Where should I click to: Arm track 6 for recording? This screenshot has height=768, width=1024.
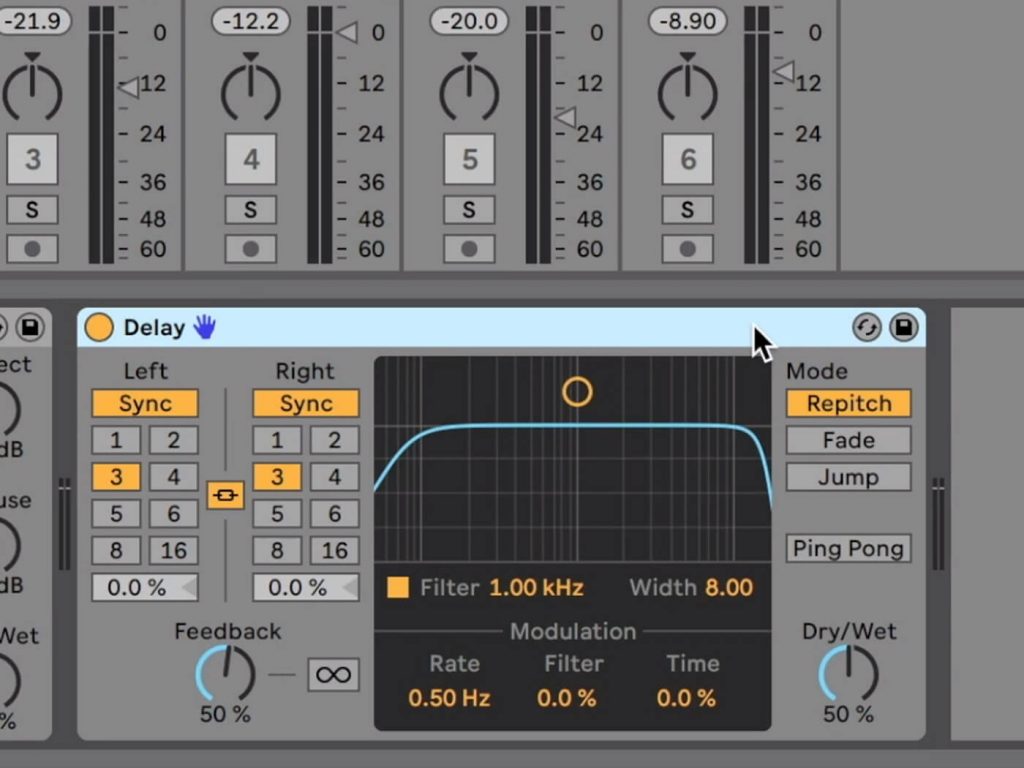688,249
